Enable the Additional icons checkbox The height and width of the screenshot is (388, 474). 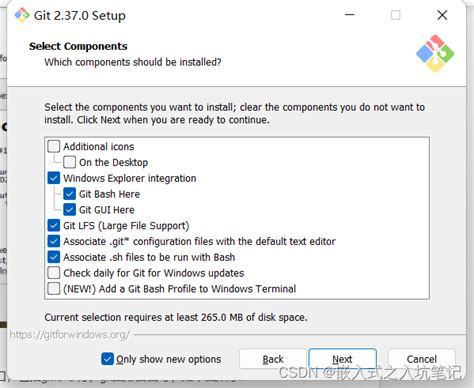54,146
